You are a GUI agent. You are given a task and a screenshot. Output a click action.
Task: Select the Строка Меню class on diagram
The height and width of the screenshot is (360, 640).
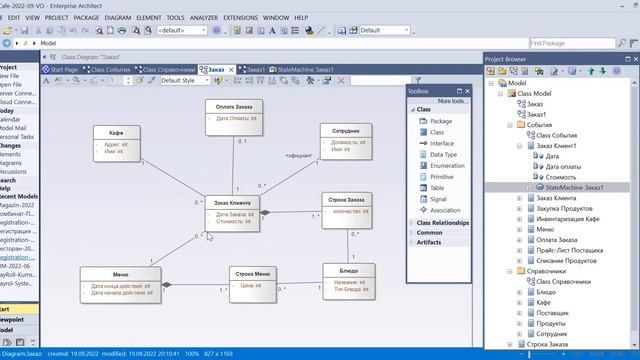[253, 284]
